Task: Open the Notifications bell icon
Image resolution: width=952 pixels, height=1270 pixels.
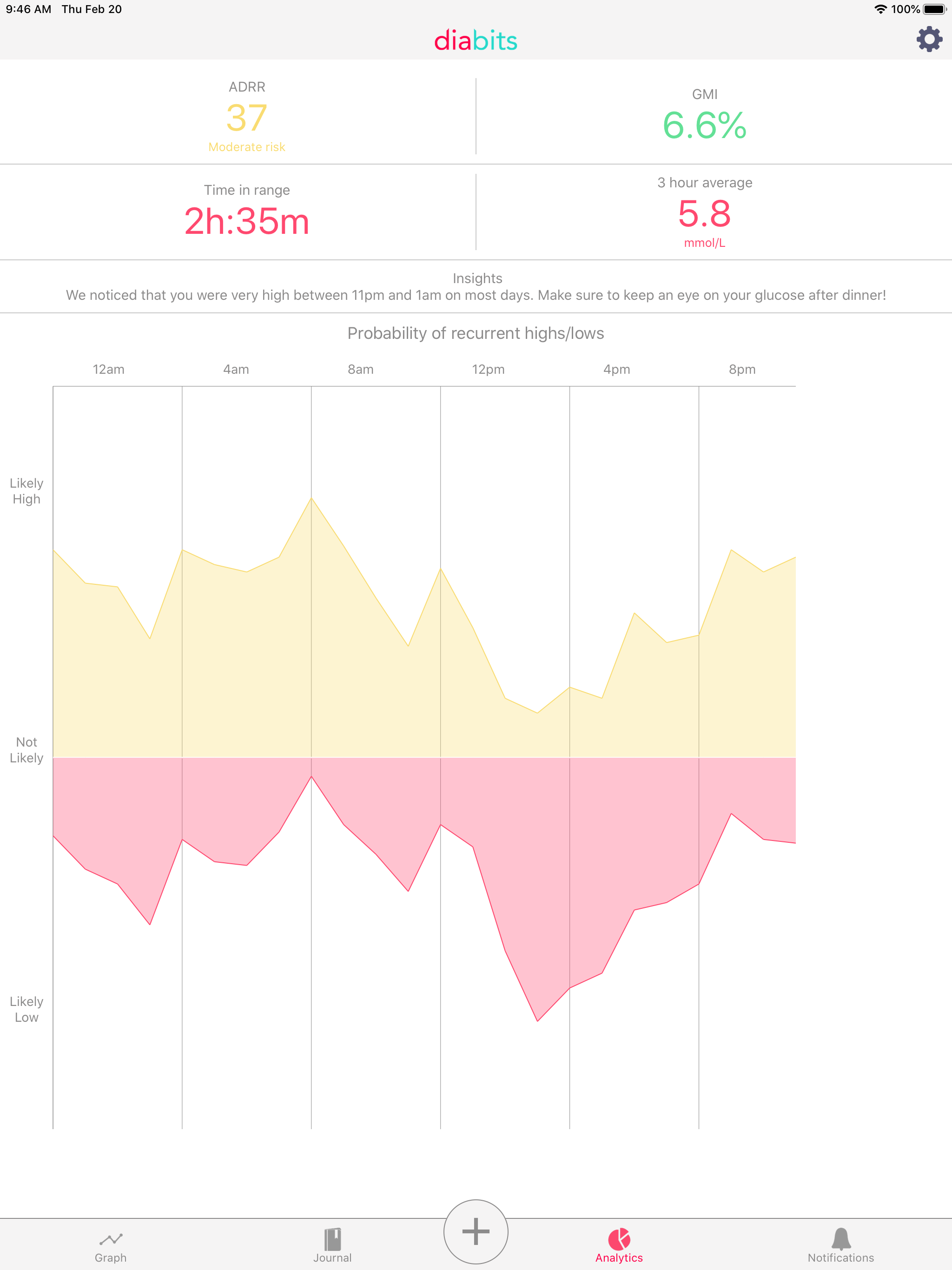Action: pos(840,1239)
